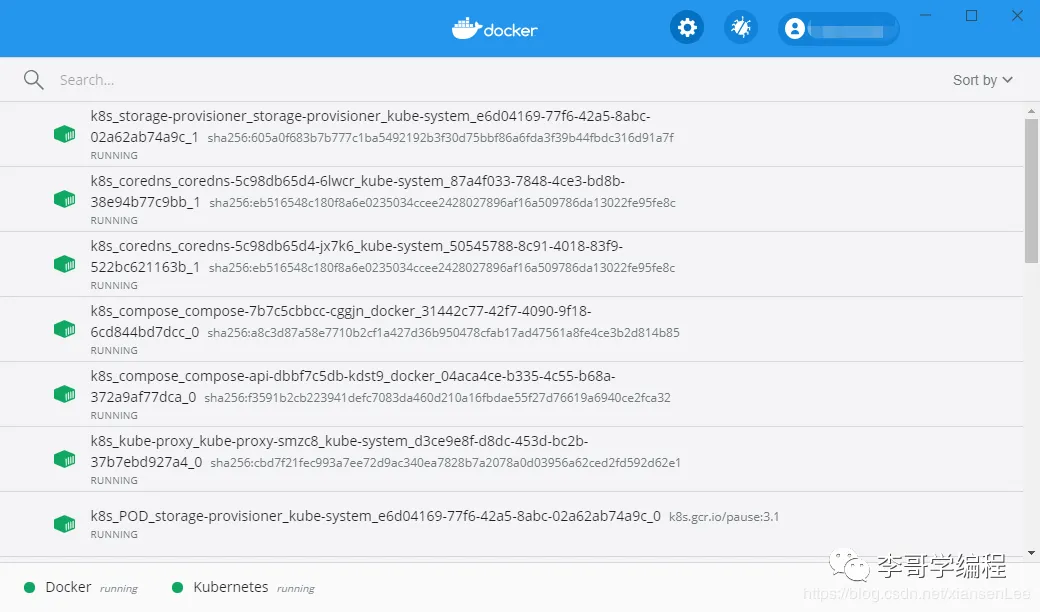This screenshot has width=1040, height=612.
Task: Click scrollbar up arrow
Action: 1031,111
